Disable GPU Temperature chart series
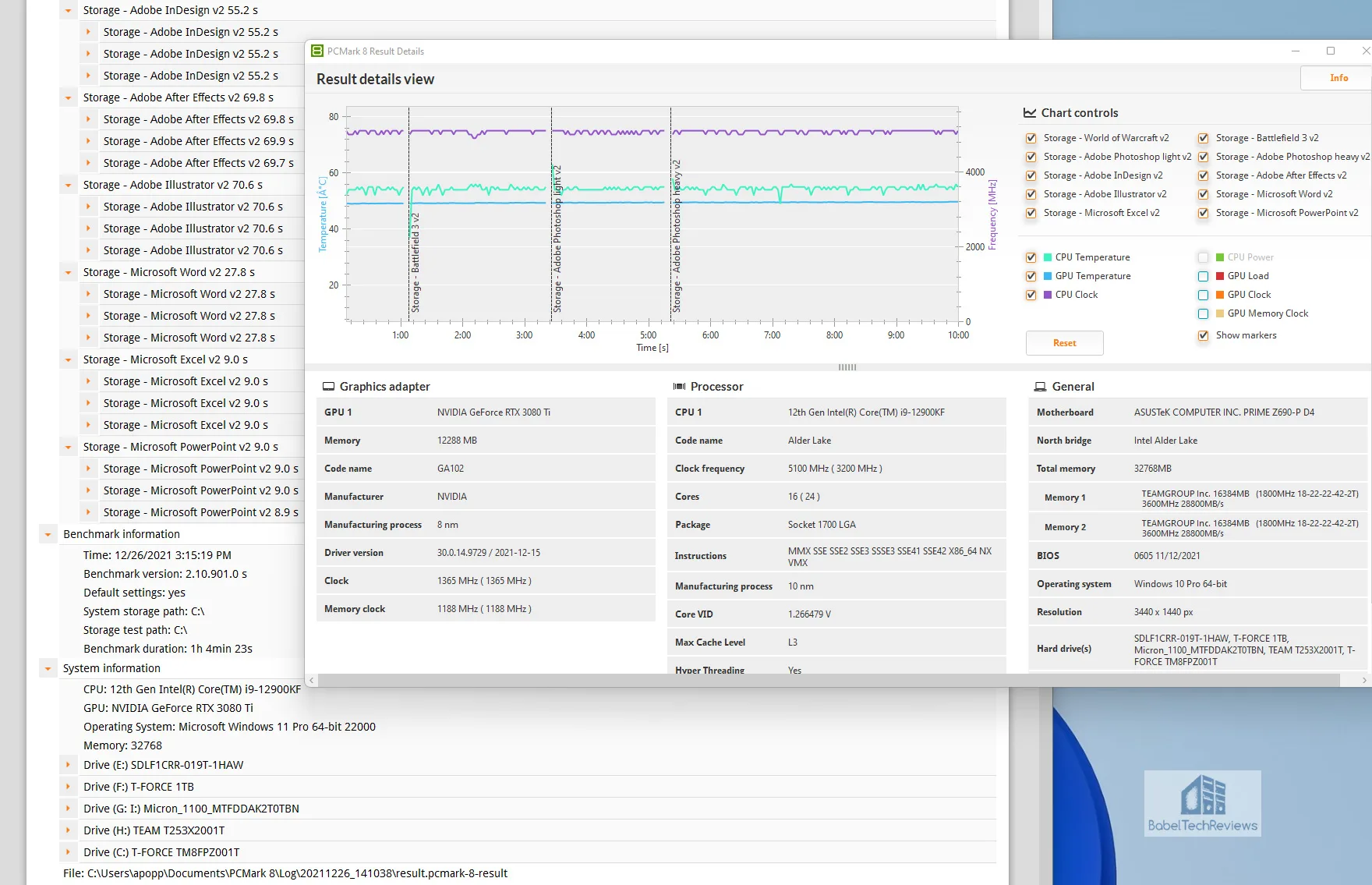Screen dimensions: 1372x885 pyautogui.click(x=1031, y=276)
